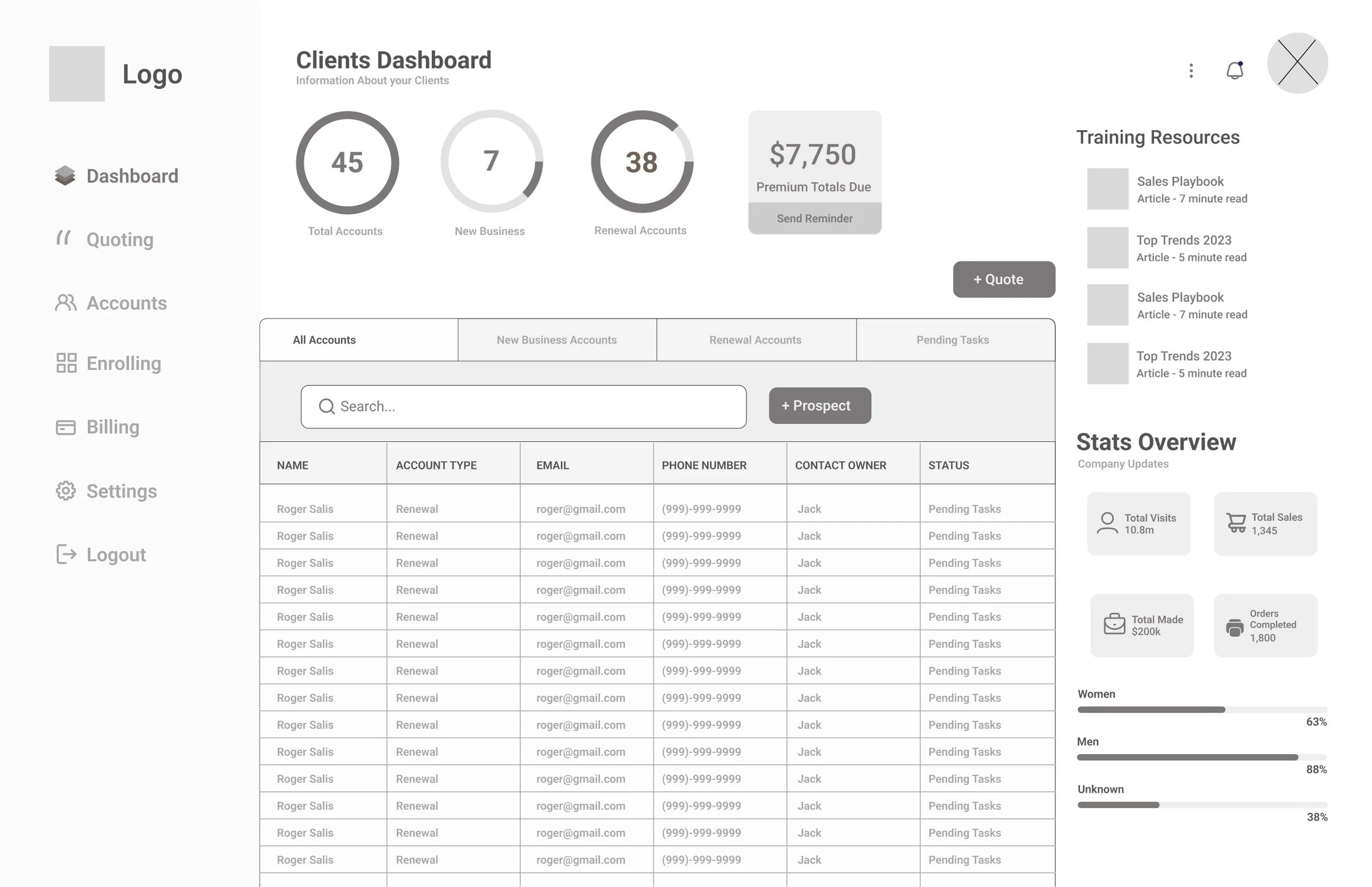
Task: Switch to the New Business Accounts tab
Action: pos(556,340)
